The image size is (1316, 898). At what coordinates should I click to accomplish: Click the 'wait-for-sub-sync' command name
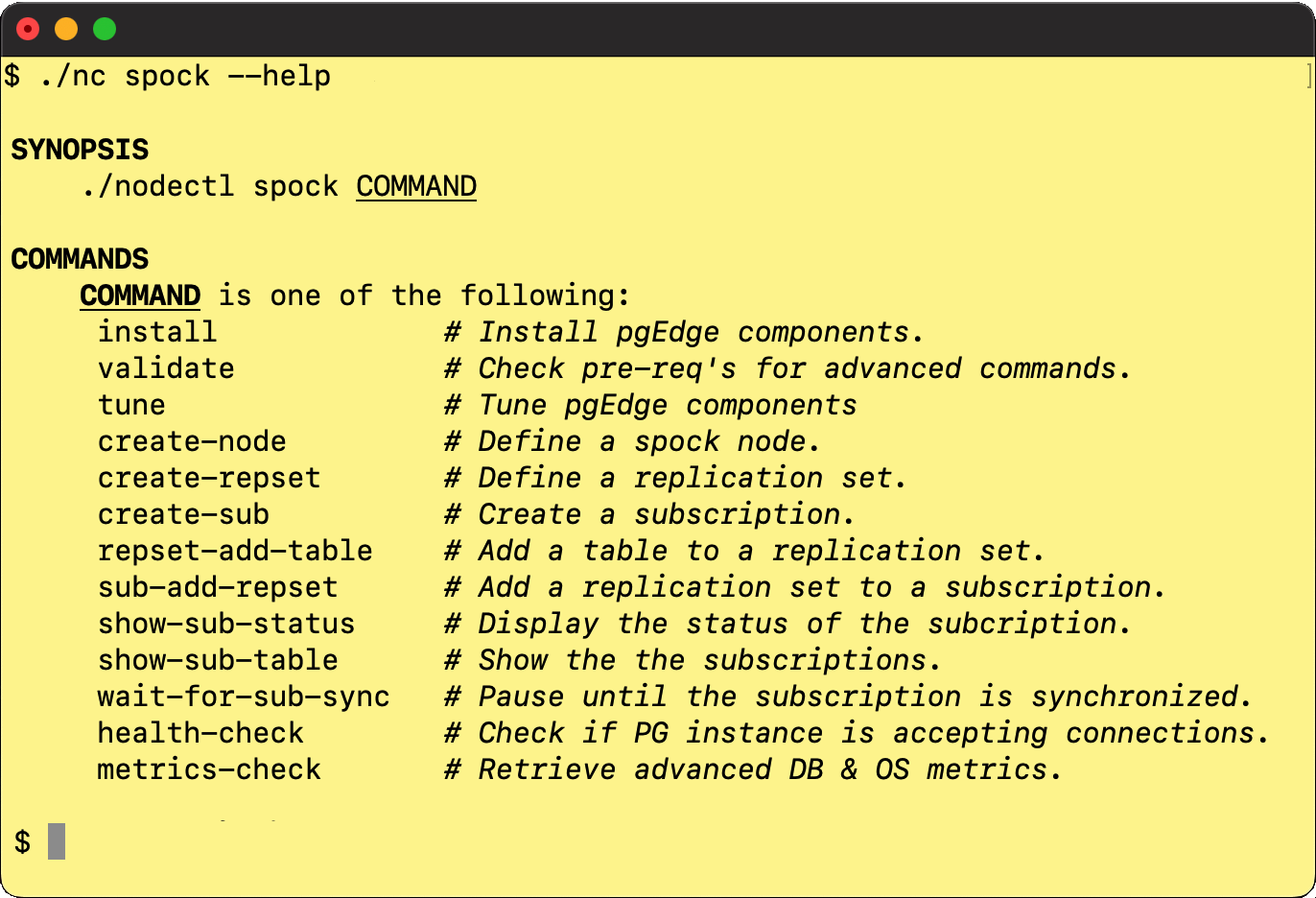pos(244,697)
